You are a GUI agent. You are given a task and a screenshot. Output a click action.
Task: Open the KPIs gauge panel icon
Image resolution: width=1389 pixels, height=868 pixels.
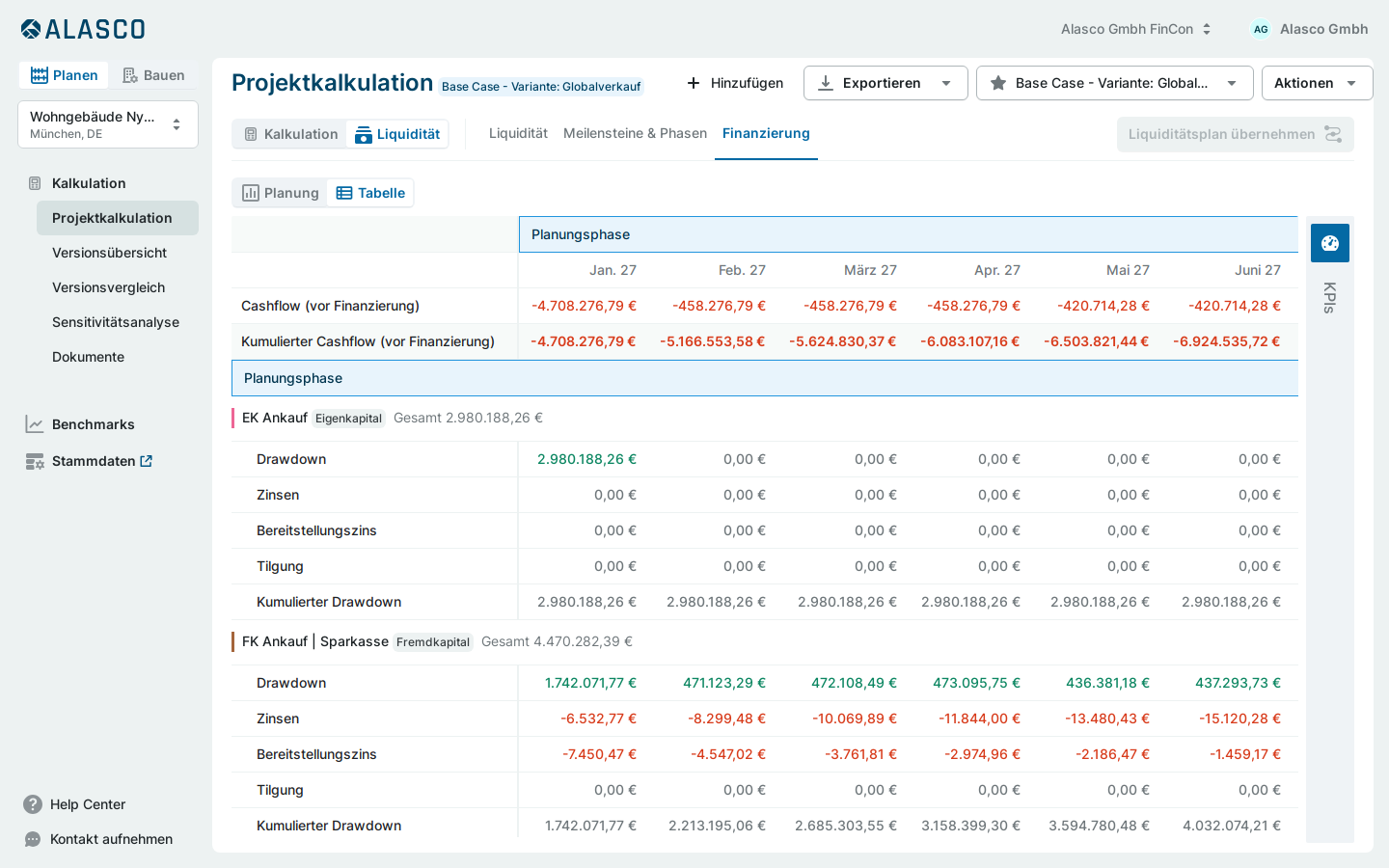(1329, 243)
